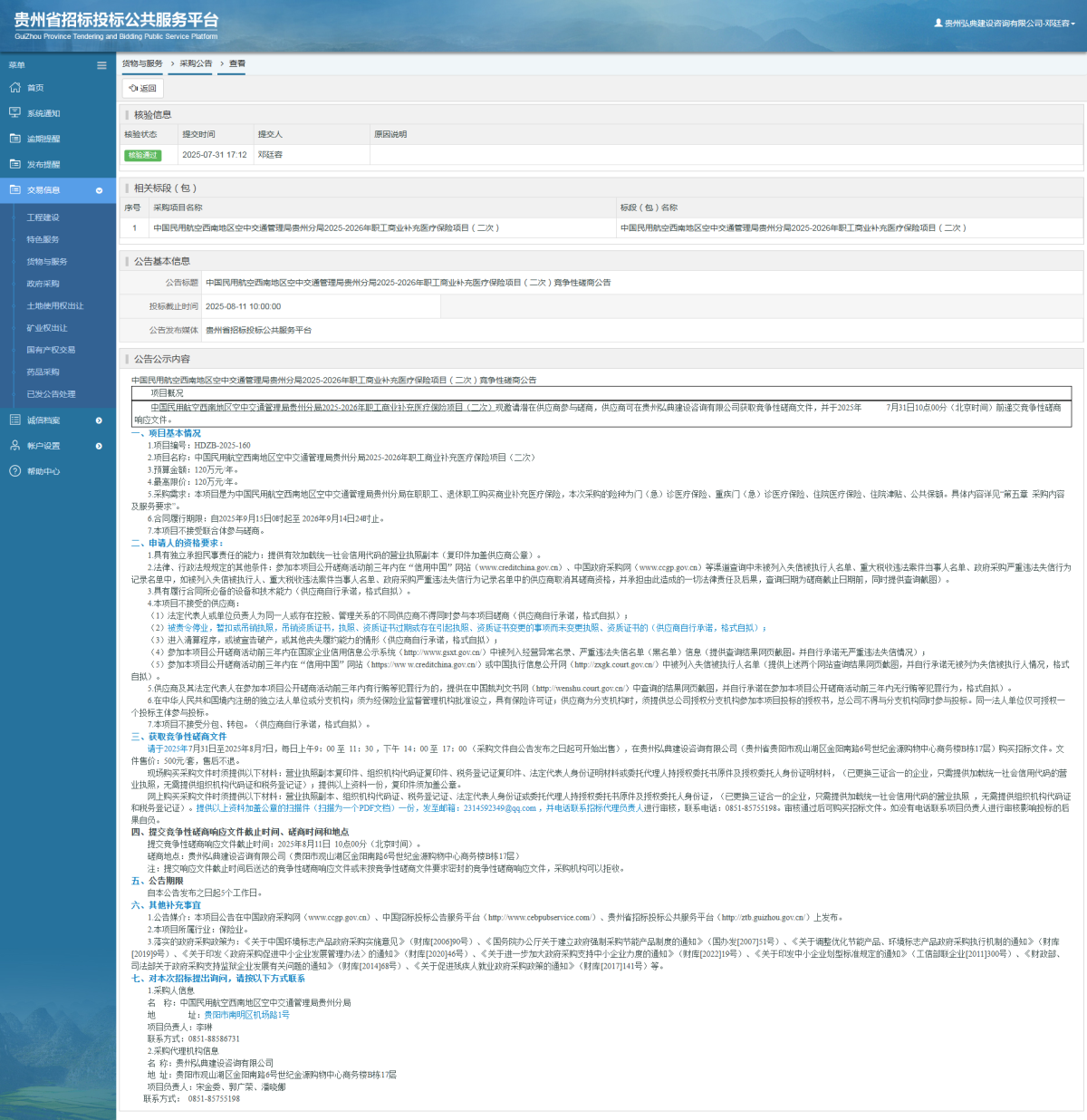Click the 采购公告 breadcrumb link
This screenshot has height=1120, width=1087.
coord(196,63)
